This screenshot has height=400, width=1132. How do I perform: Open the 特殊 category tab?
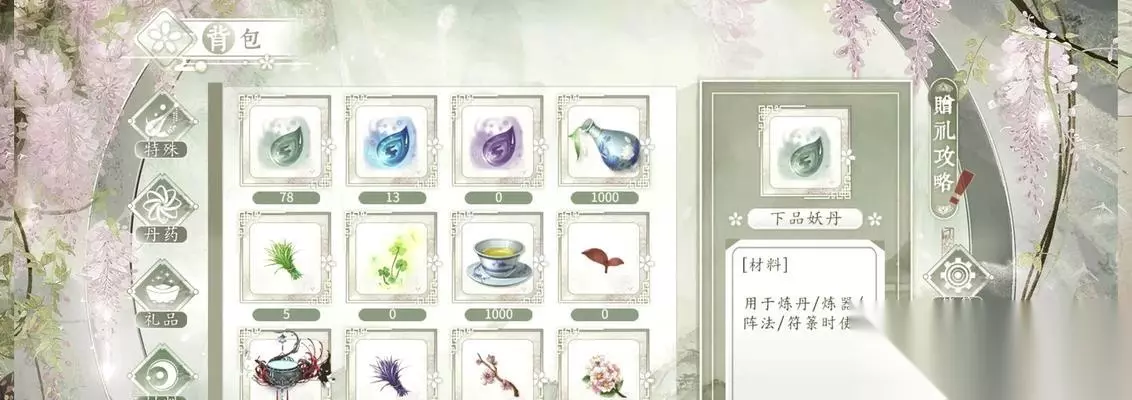tap(162, 126)
